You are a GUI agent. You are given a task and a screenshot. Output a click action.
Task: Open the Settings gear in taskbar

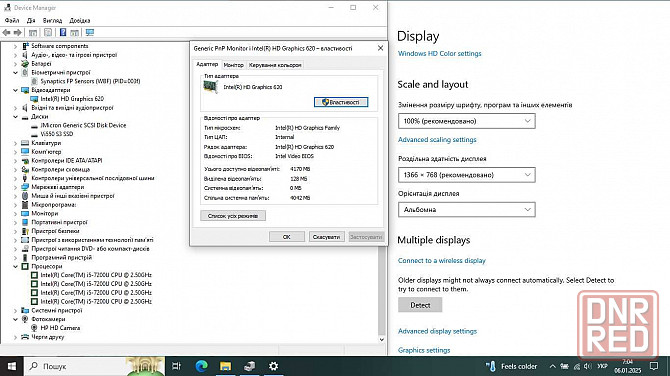(x=273, y=366)
